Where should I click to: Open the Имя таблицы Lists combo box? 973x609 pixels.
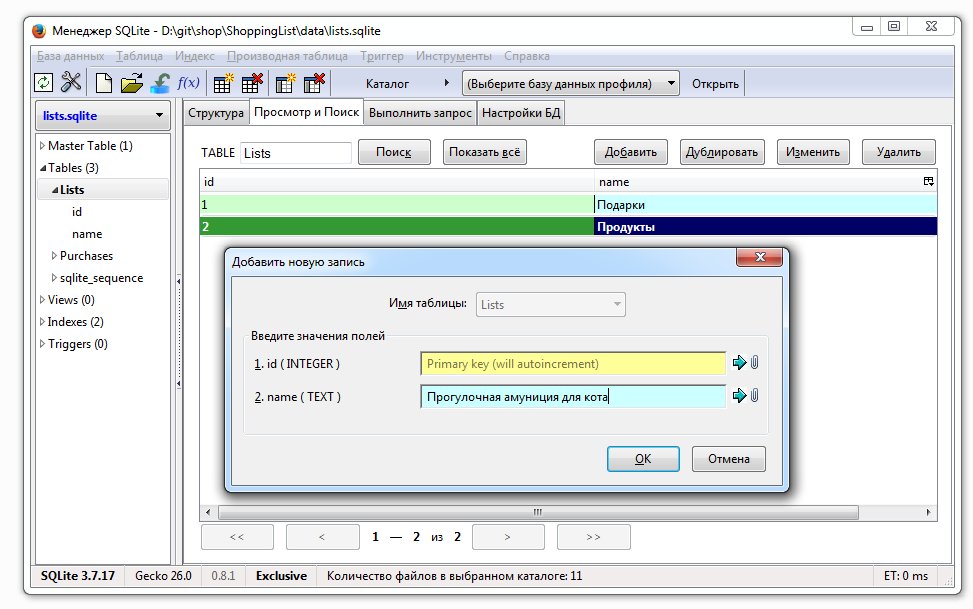tap(550, 304)
